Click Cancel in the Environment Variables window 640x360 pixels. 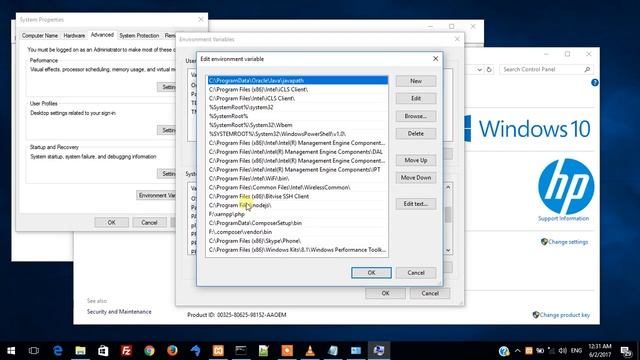(x=430, y=293)
